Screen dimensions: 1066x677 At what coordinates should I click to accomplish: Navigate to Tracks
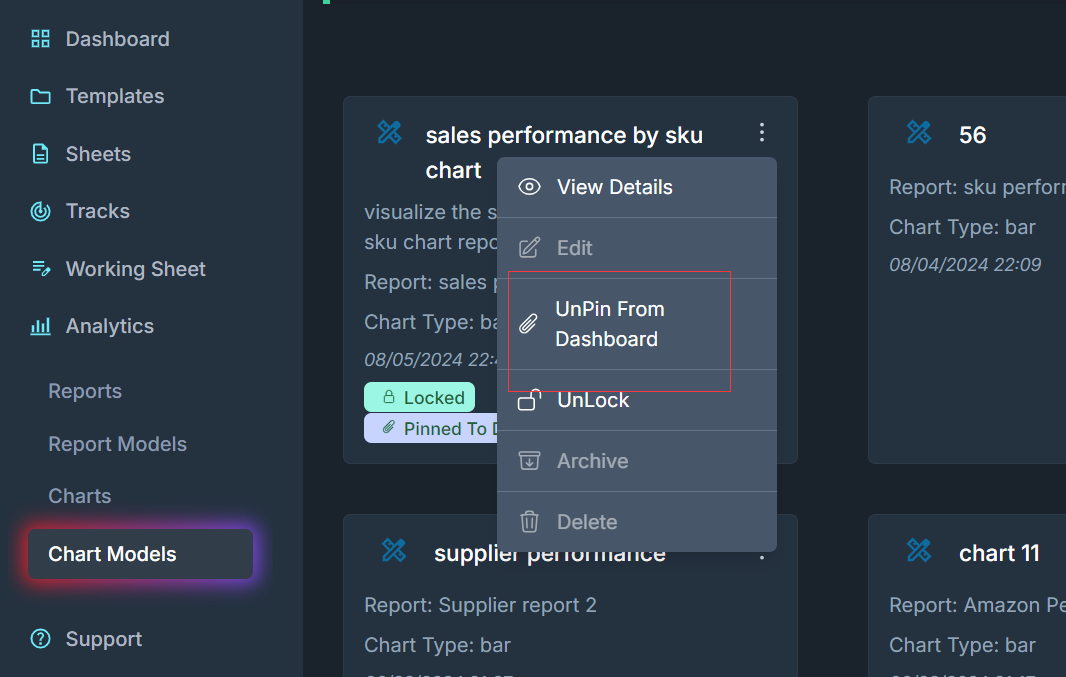coord(97,211)
